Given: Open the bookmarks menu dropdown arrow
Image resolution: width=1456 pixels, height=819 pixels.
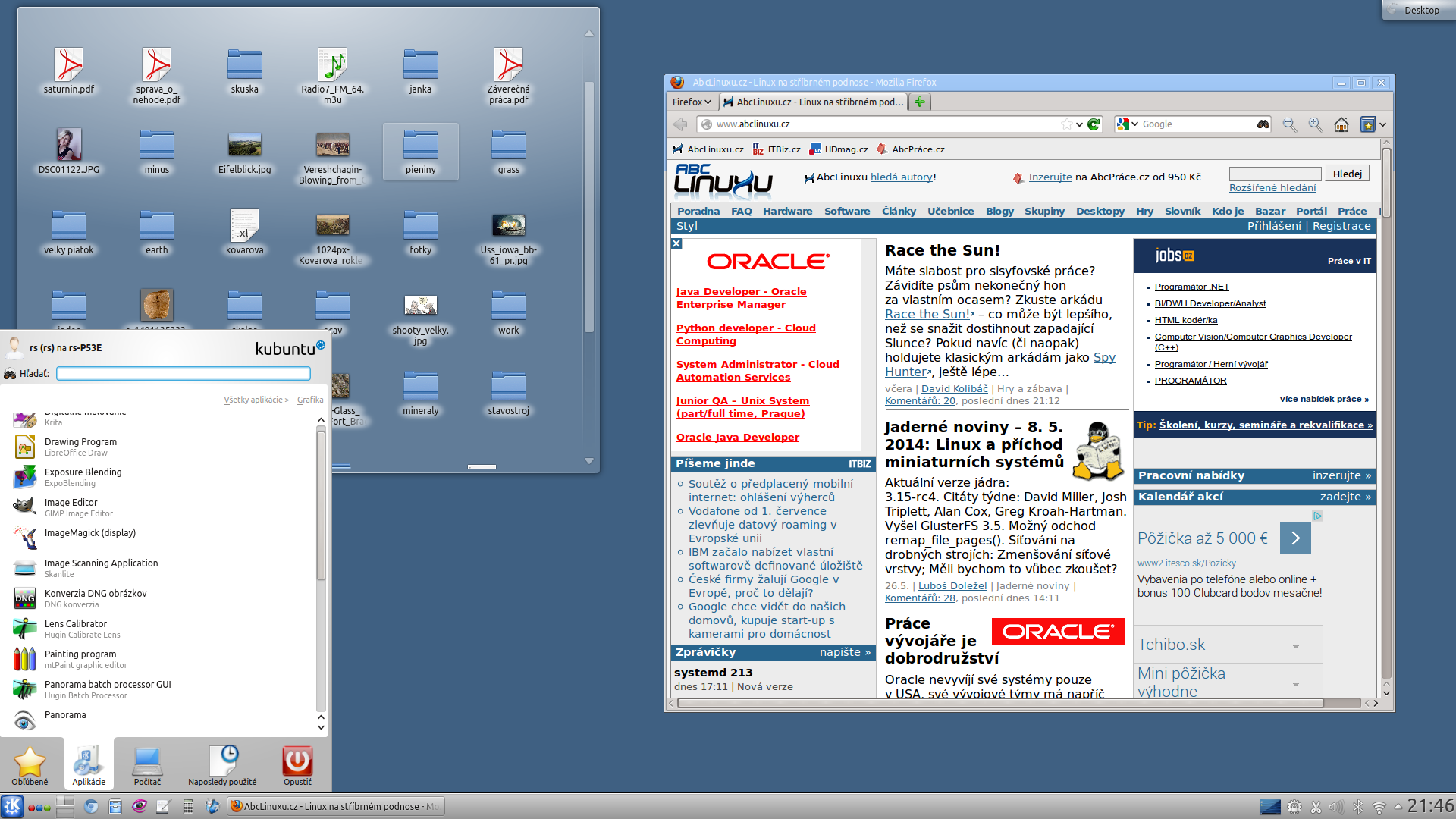Looking at the screenshot, I should [1382, 124].
